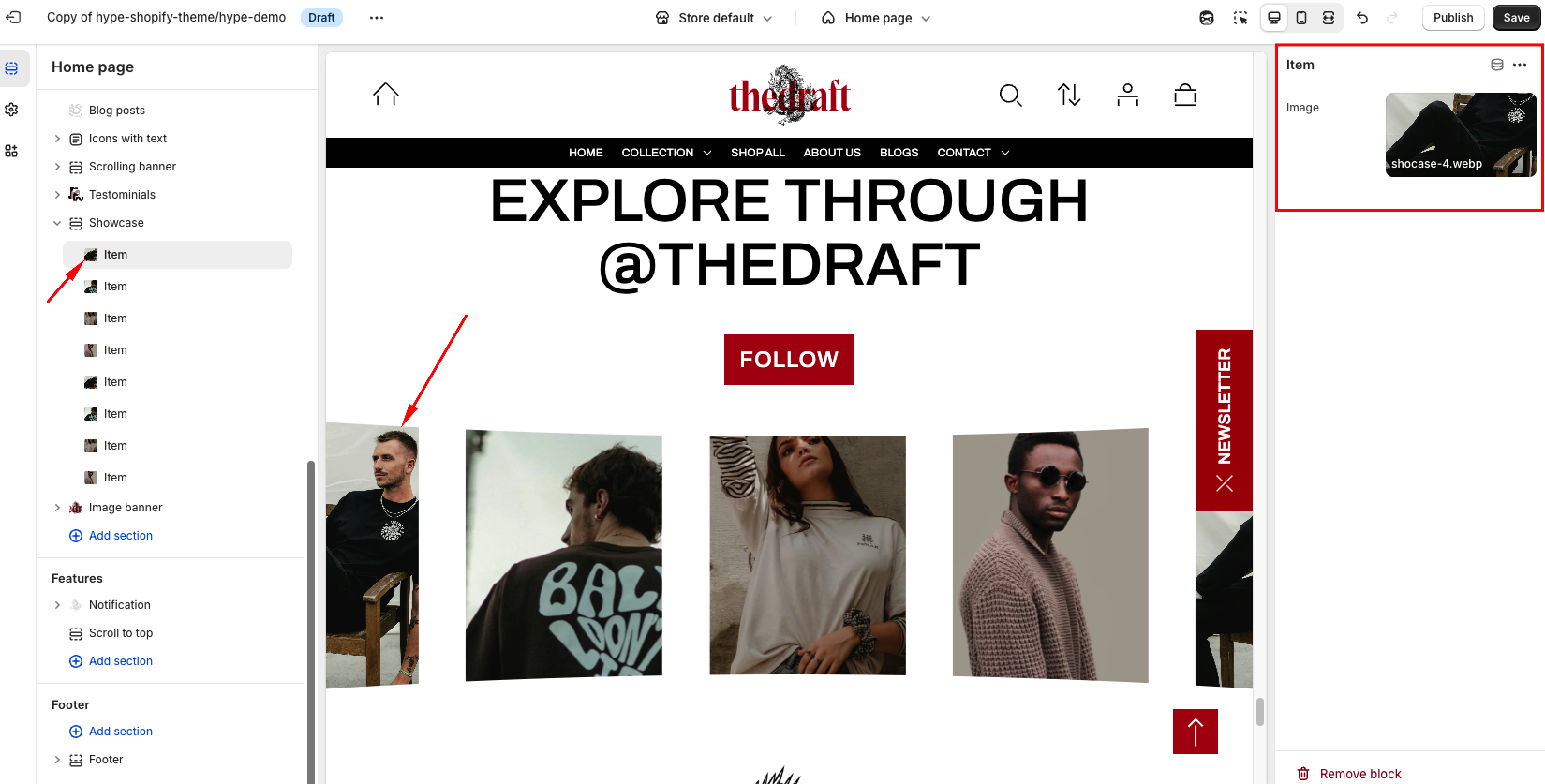Select COLLECTION in the store navigation
The image size is (1545, 784).
666,153
